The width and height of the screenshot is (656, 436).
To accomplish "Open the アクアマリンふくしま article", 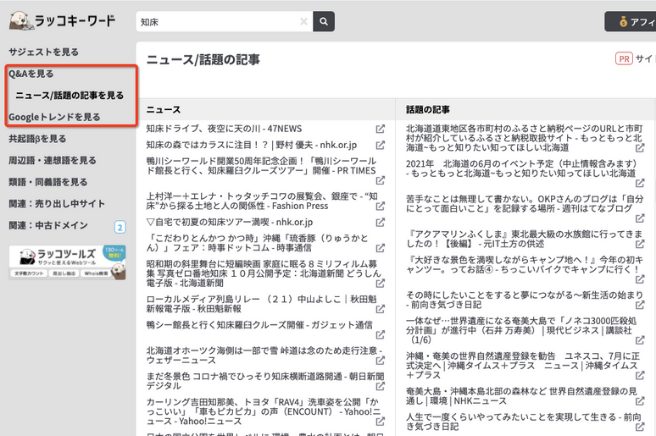I will [x=524, y=239].
